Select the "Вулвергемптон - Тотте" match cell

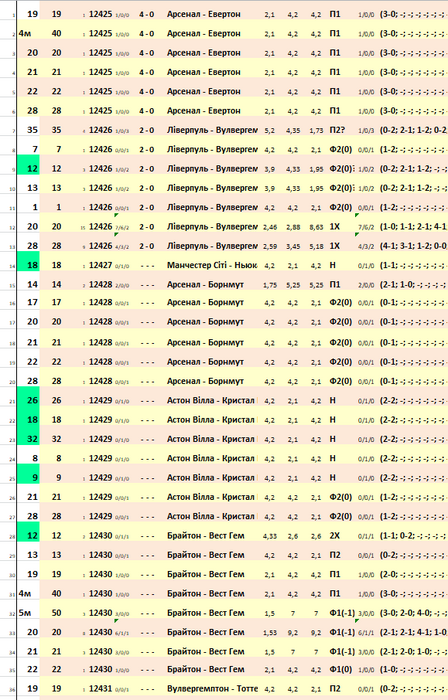click(x=212, y=688)
